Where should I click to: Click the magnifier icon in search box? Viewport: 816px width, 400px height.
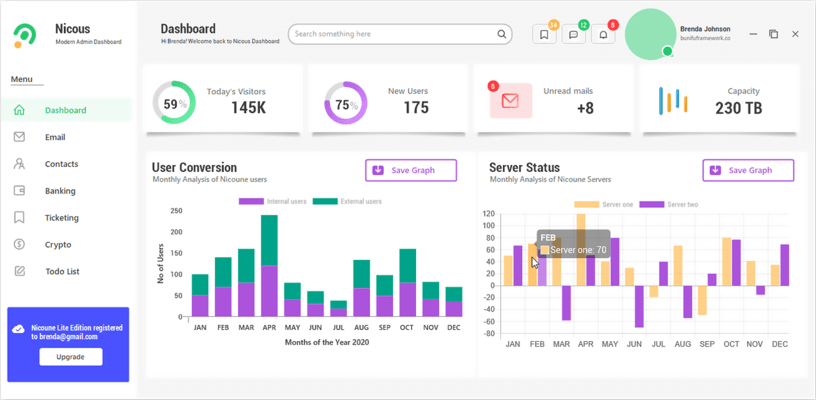(502, 34)
